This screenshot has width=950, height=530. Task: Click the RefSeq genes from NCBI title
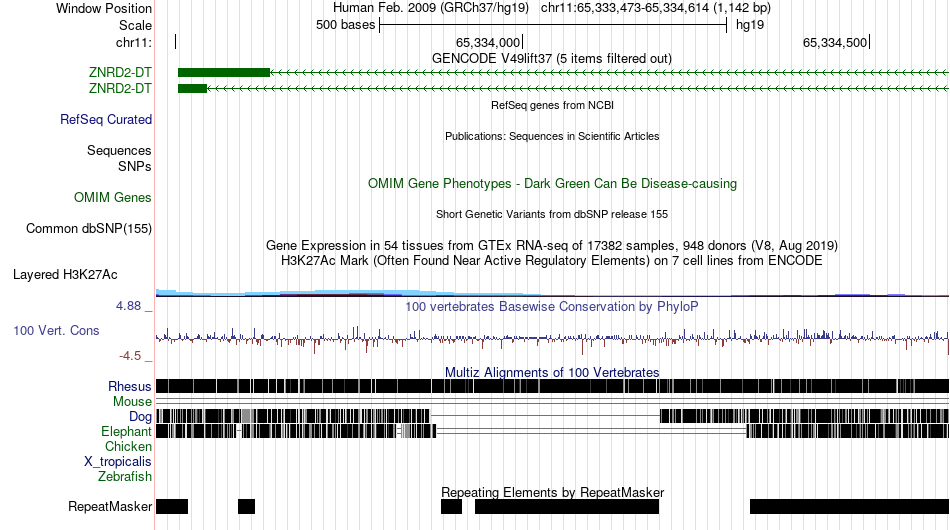point(552,105)
